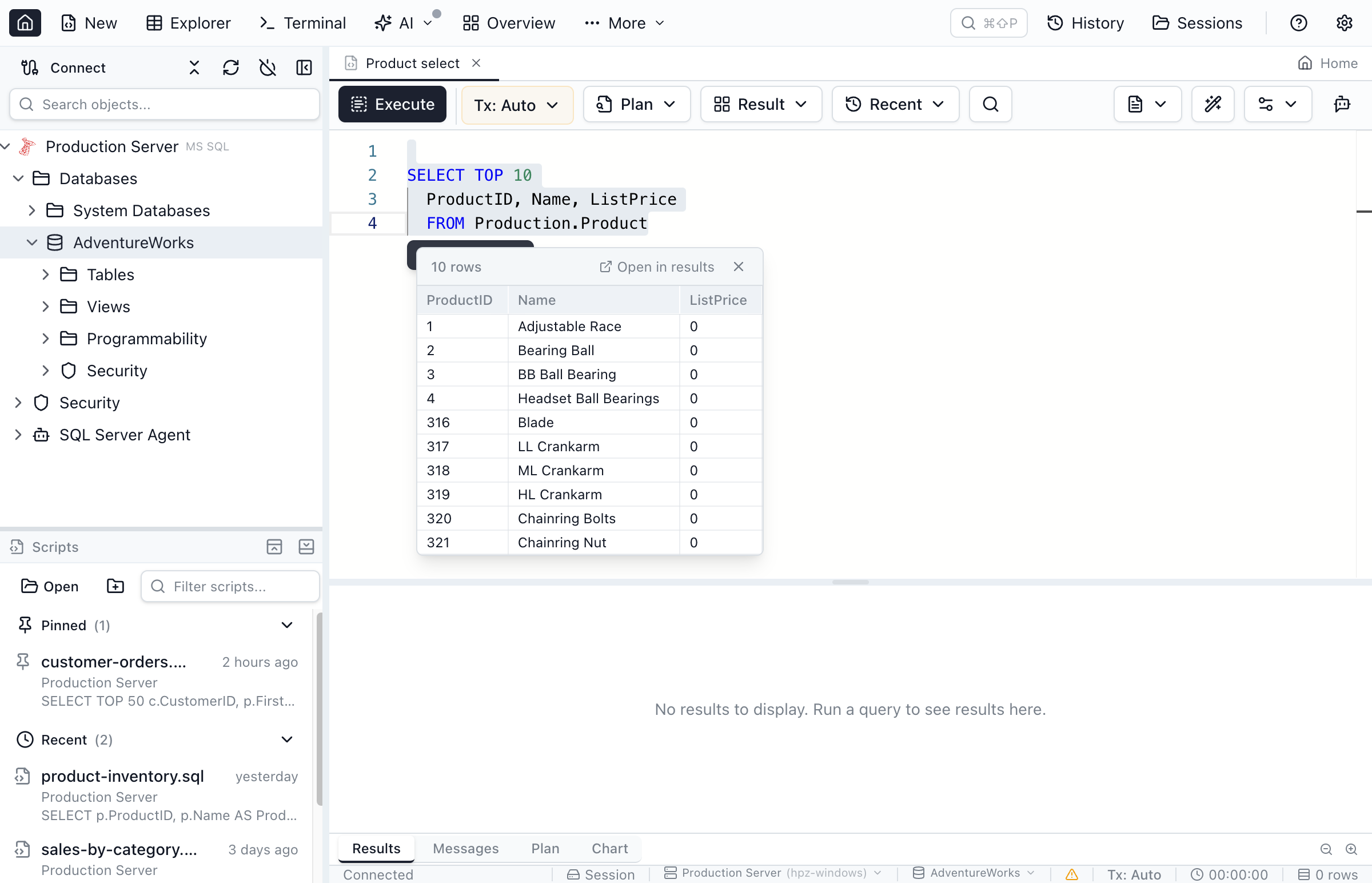Open AdventureWorks database selector in status bar

coord(974,873)
